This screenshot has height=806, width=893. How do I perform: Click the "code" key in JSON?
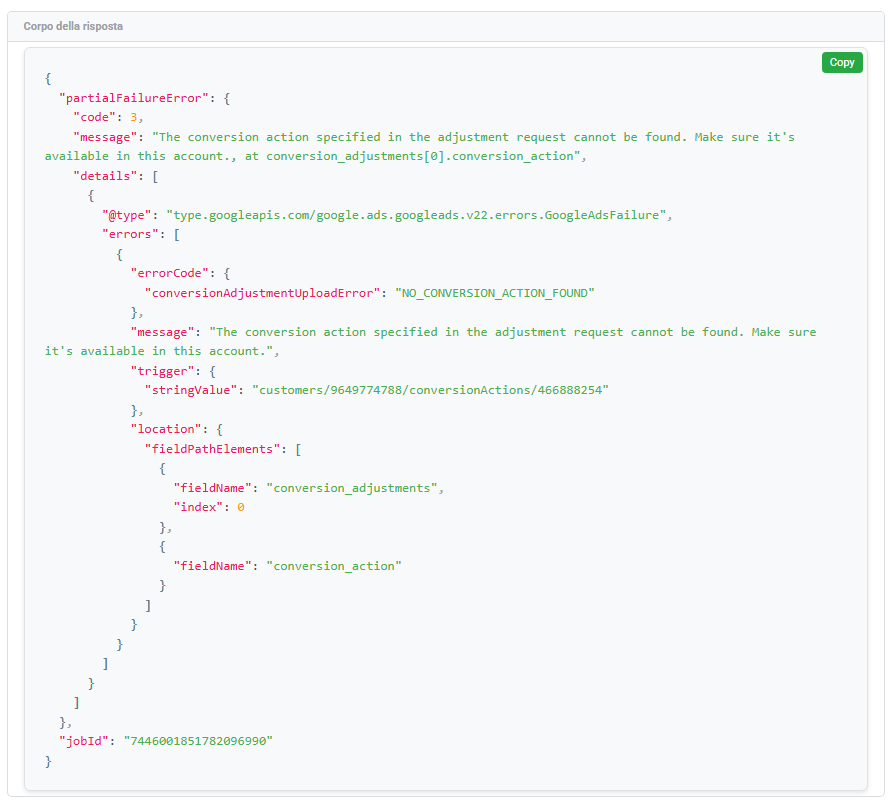(97, 117)
